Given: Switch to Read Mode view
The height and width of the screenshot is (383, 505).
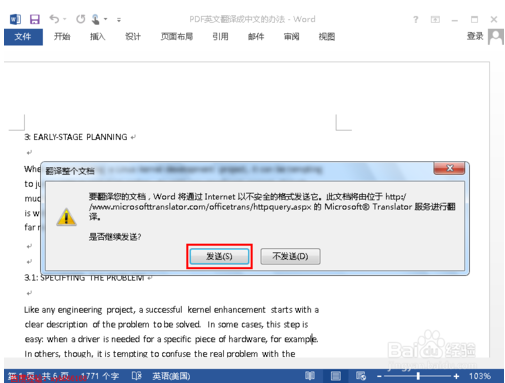Looking at the screenshot, I should 310,376.
